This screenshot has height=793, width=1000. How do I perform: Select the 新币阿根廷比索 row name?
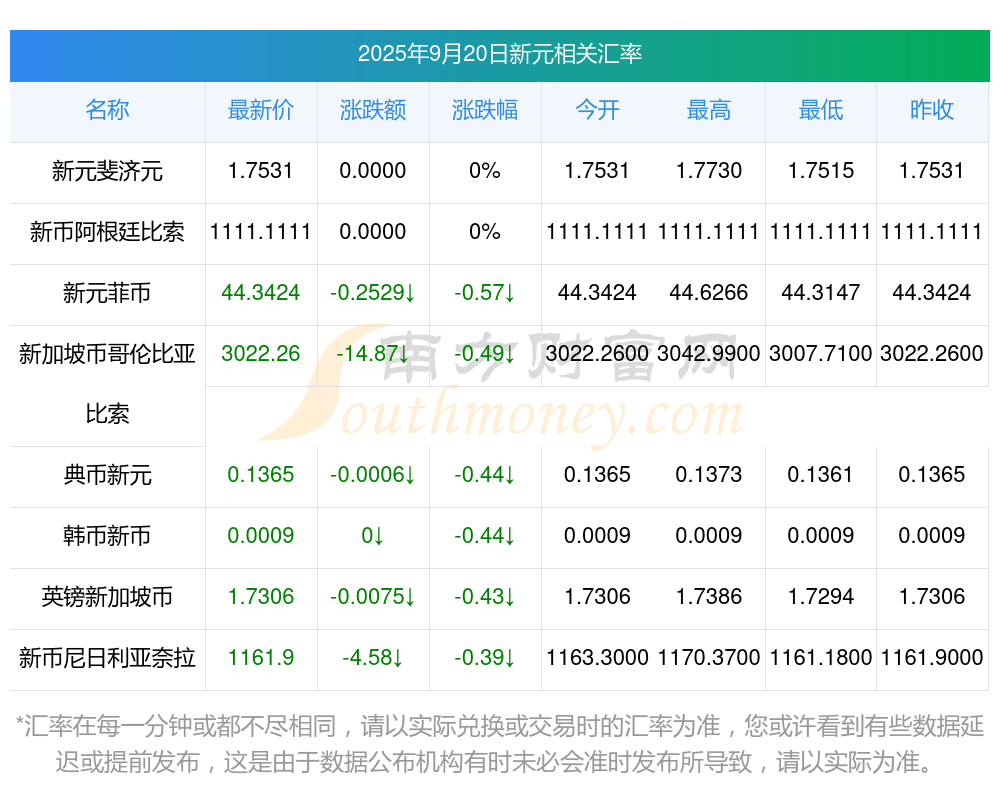[x=107, y=232]
